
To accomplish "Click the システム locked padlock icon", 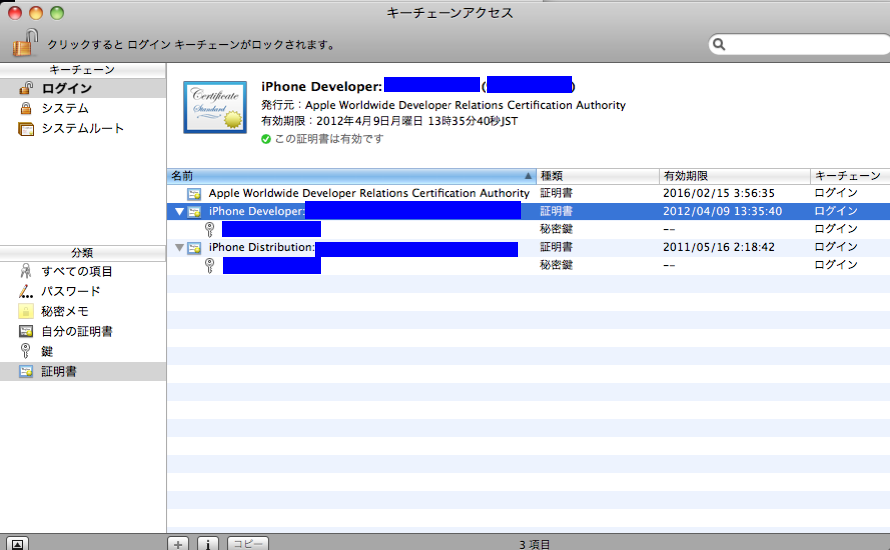I will [26, 108].
